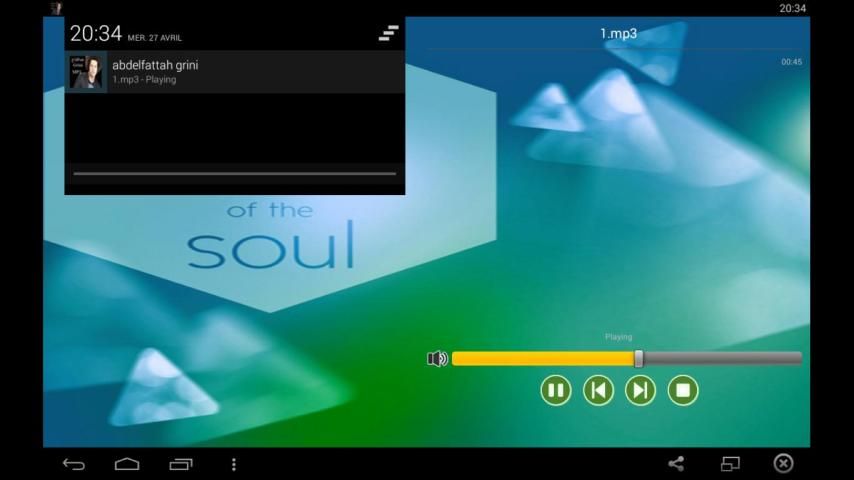This screenshot has width=854, height=480.
Task: Click the album art thumbnail in notification
Action: click(x=86, y=72)
